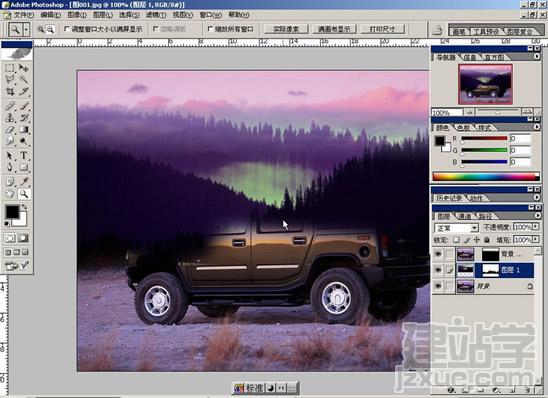The height and width of the screenshot is (398, 548).
Task: Select the Rectangular Marquee tool
Action: click(10, 67)
